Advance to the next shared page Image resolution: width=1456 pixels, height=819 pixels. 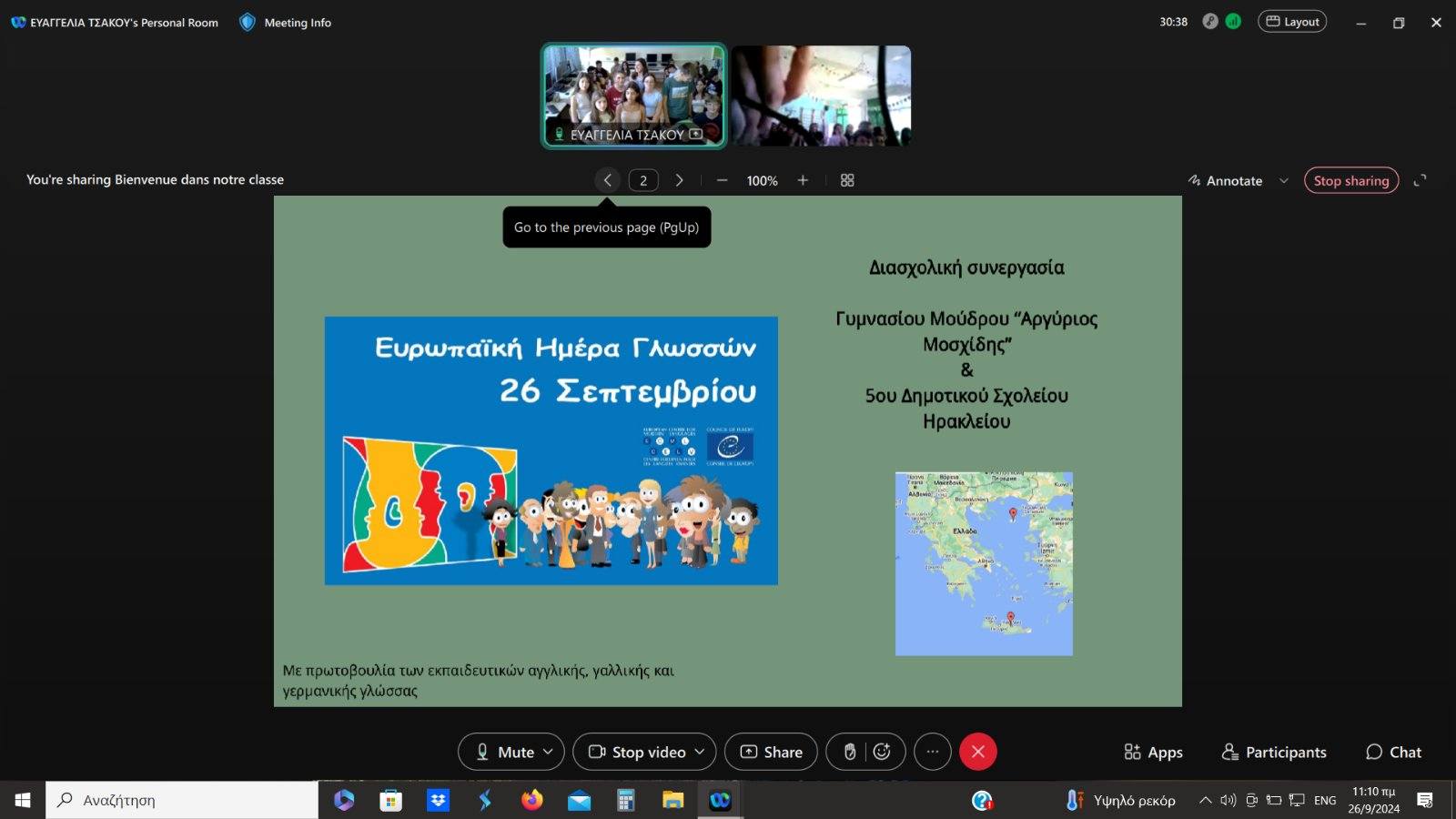[679, 180]
